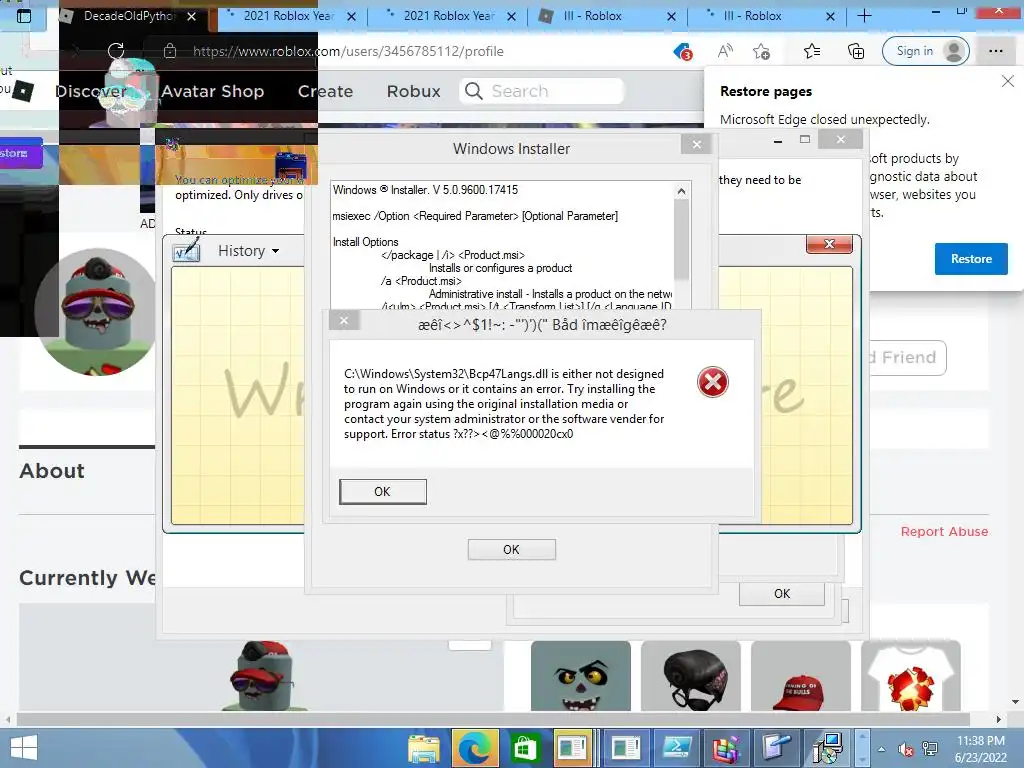
Task: Open the Robux page
Action: click(x=413, y=91)
